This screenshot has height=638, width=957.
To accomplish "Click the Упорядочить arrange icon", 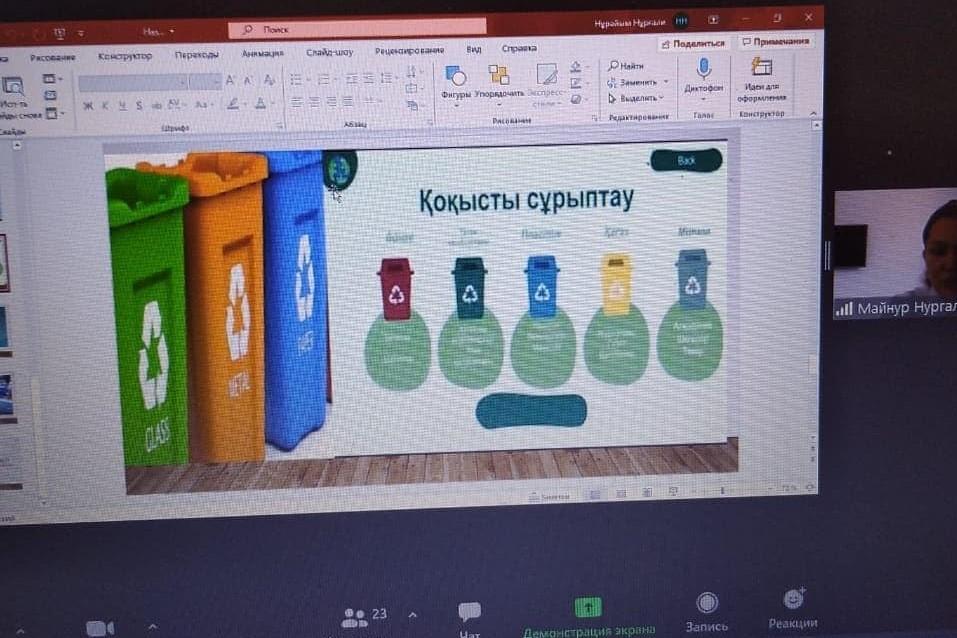I will pyautogui.click(x=498, y=76).
